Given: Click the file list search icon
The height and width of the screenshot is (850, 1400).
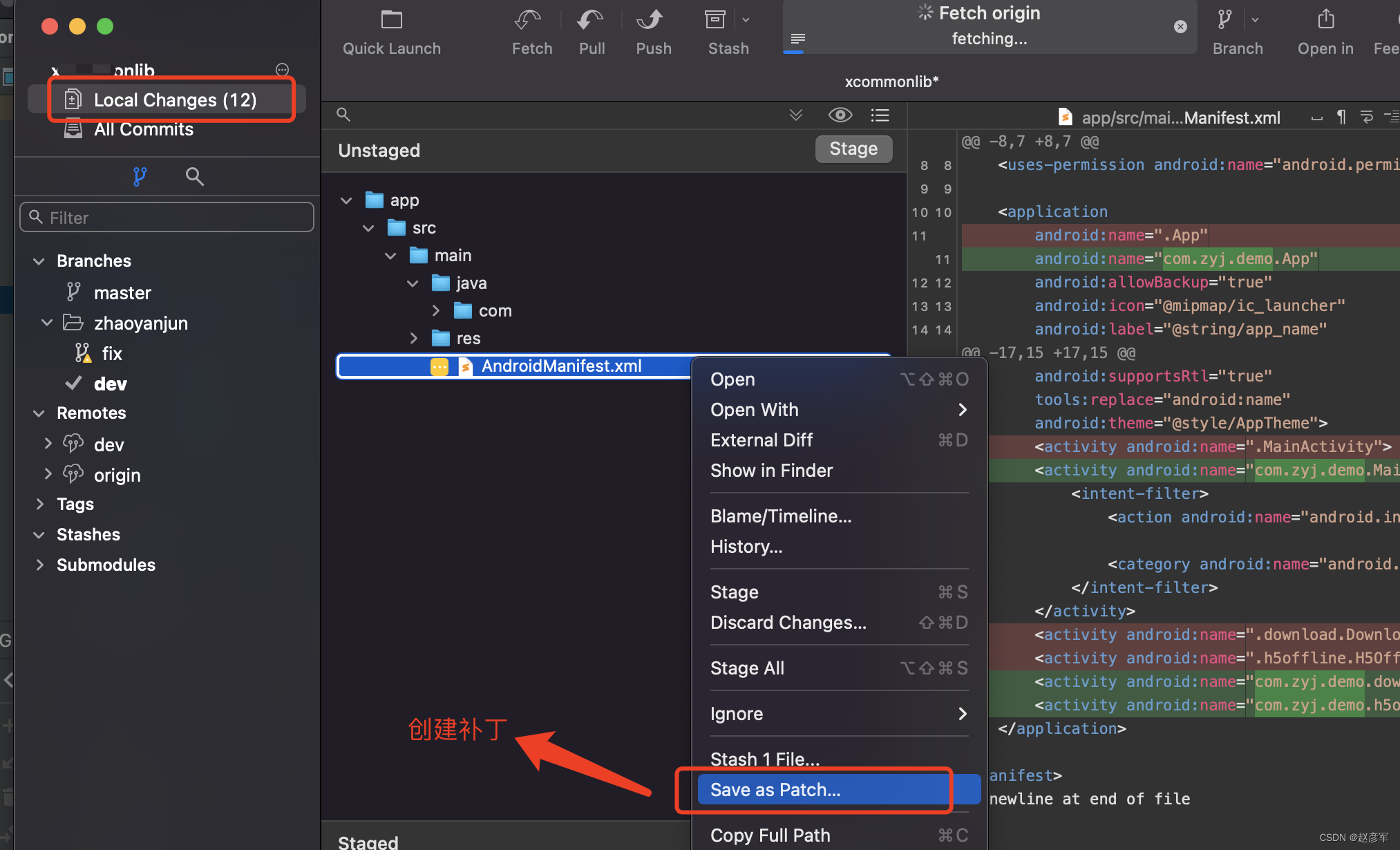Looking at the screenshot, I should [x=343, y=115].
